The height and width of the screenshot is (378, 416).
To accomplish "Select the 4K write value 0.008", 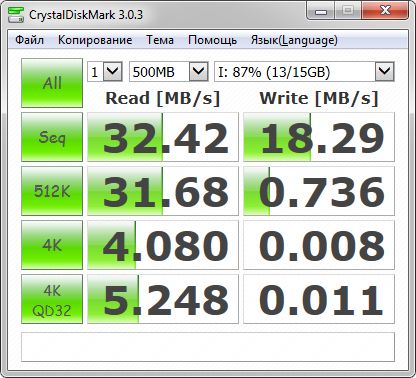I will pyautogui.click(x=319, y=245).
